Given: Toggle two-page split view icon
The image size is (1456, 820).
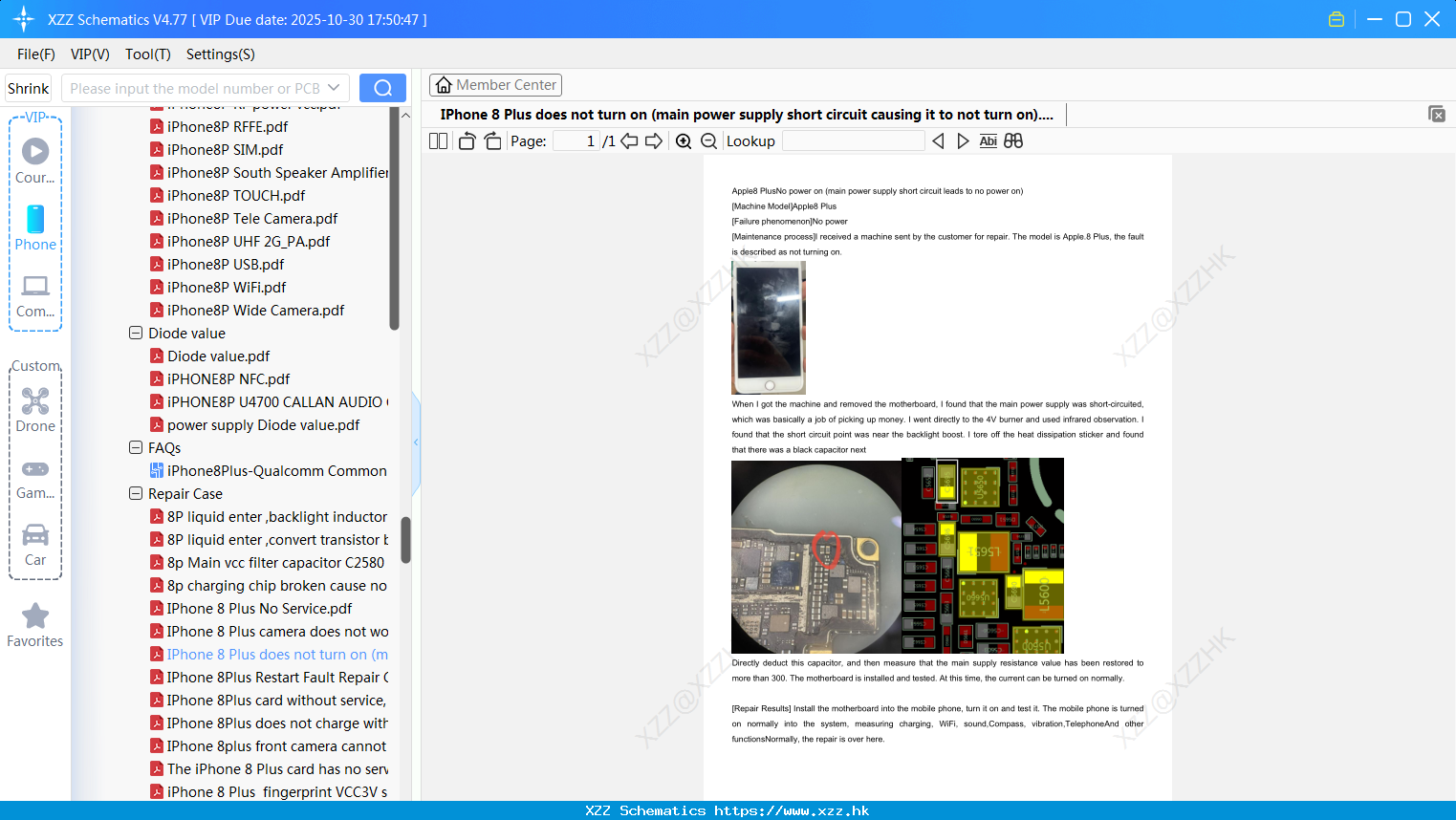Looking at the screenshot, I should [x=439, y=141].
